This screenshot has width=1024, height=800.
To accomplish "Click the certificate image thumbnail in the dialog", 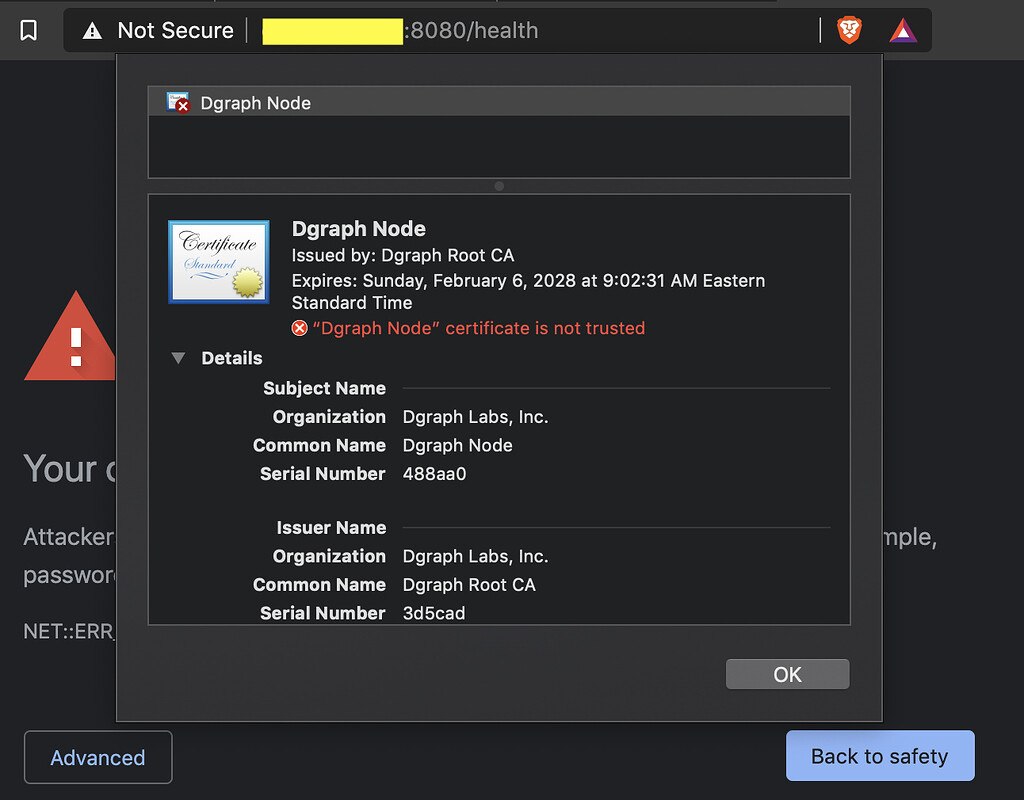I will (x=219, y=261).
